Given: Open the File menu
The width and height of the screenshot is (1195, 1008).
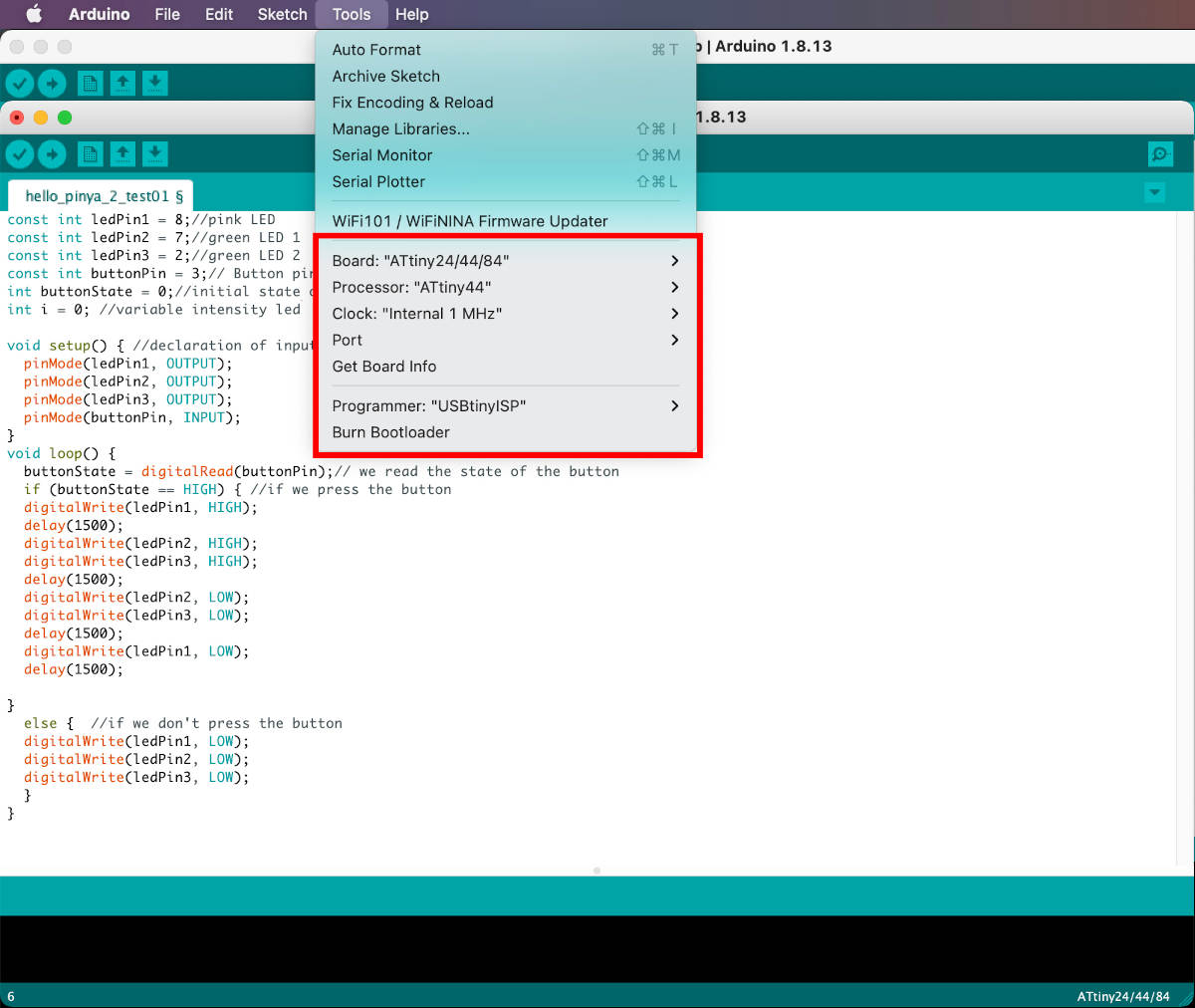Looking at the screenshot, I should pos(167,14).
